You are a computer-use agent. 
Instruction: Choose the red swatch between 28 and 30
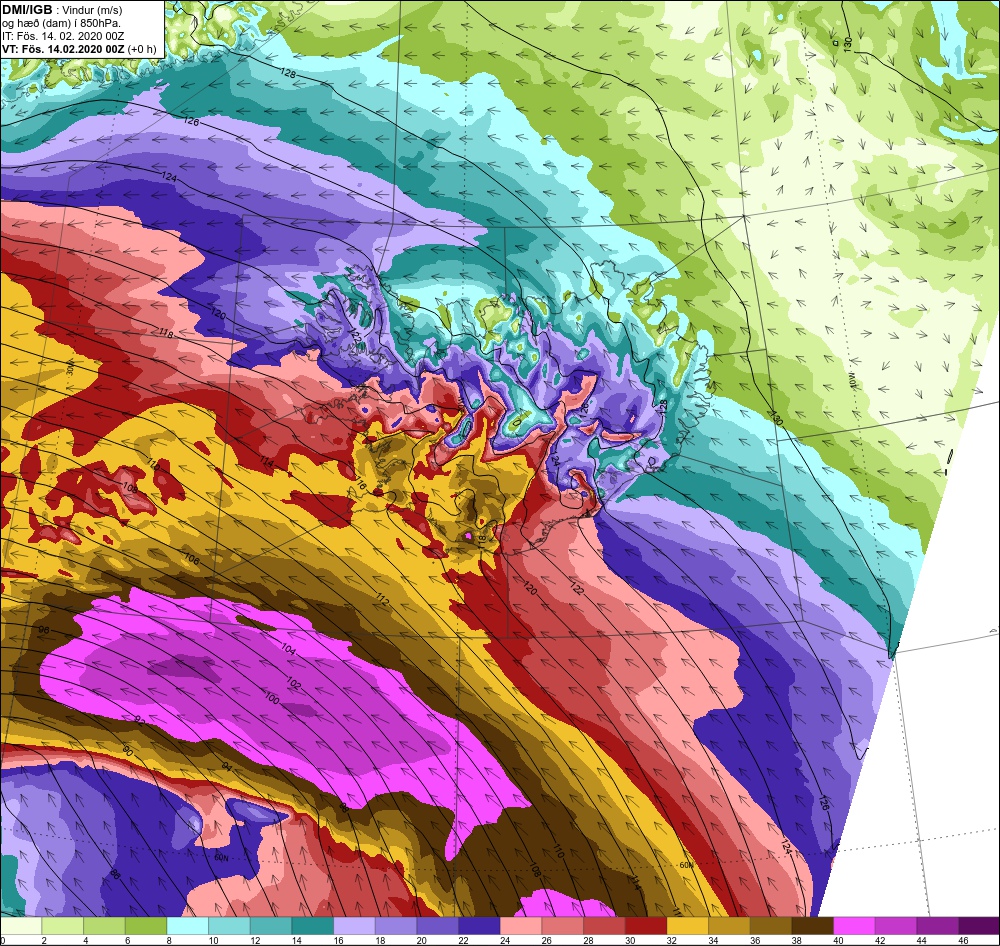point(605,926)
